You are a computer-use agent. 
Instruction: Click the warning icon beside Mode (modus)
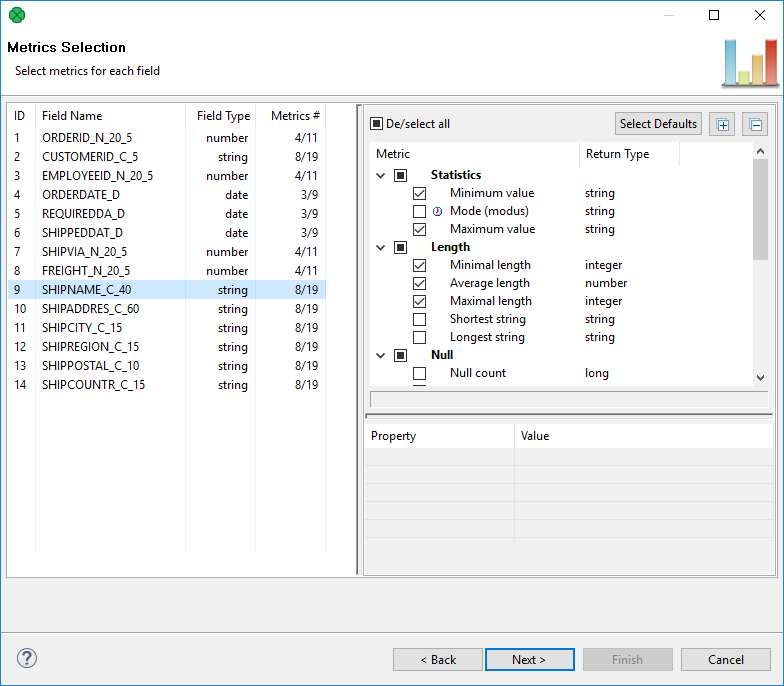(437, 211)
